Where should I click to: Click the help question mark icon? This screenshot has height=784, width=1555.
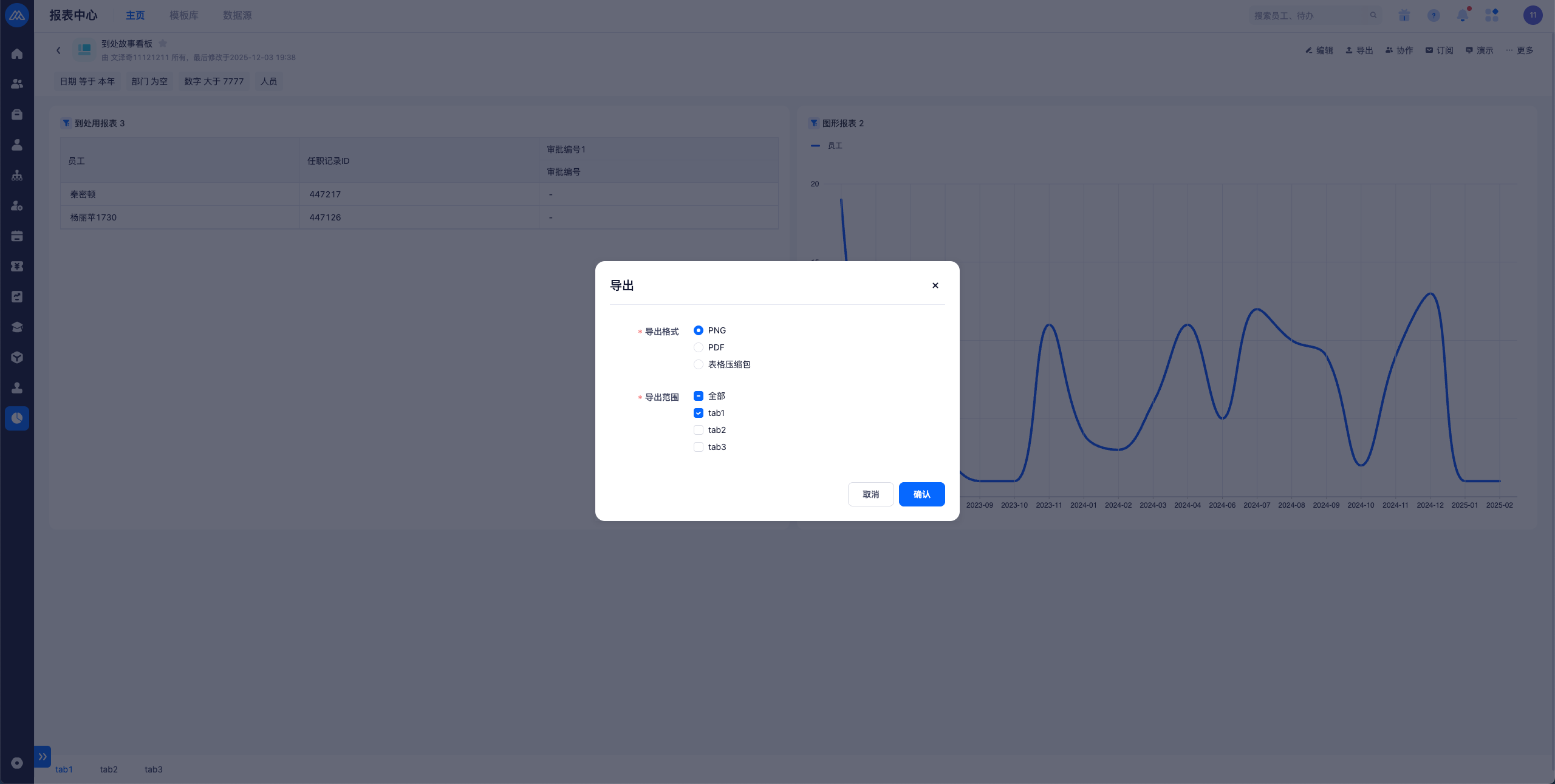coord(1434,16)
